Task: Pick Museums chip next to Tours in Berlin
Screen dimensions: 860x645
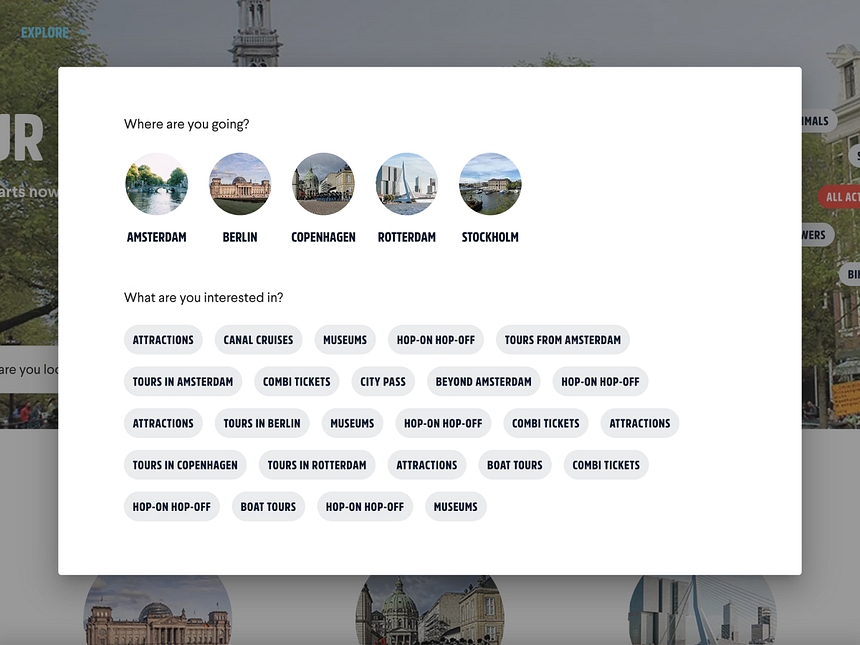Action: point(352,423)
